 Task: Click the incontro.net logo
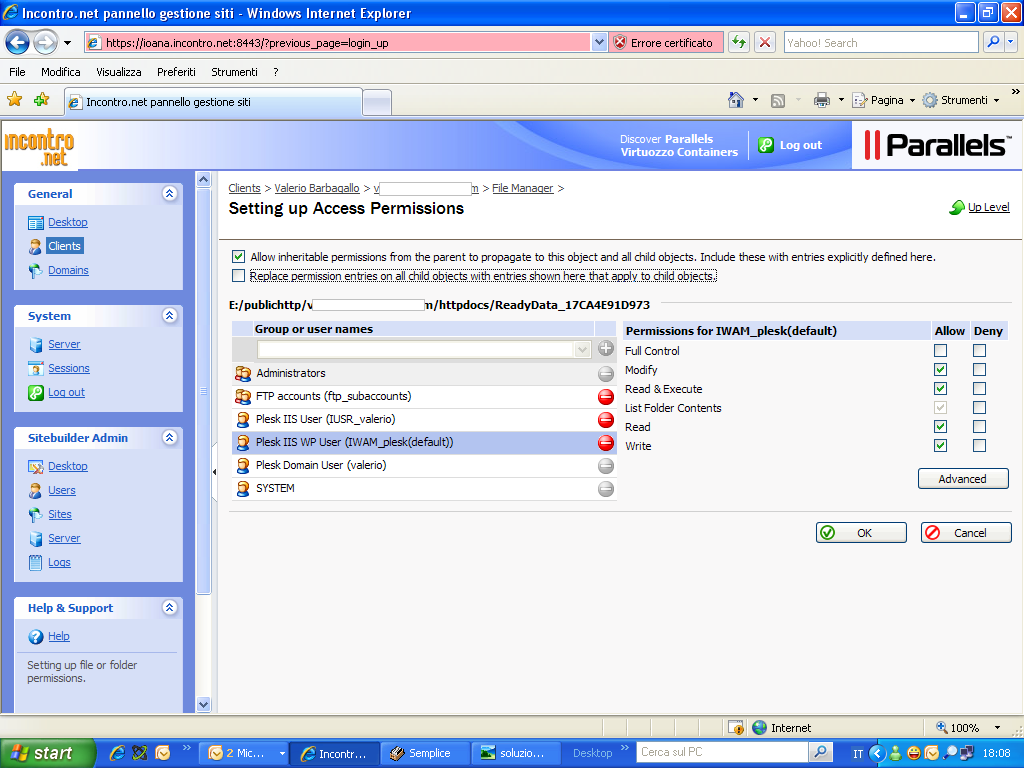[40, 148]
